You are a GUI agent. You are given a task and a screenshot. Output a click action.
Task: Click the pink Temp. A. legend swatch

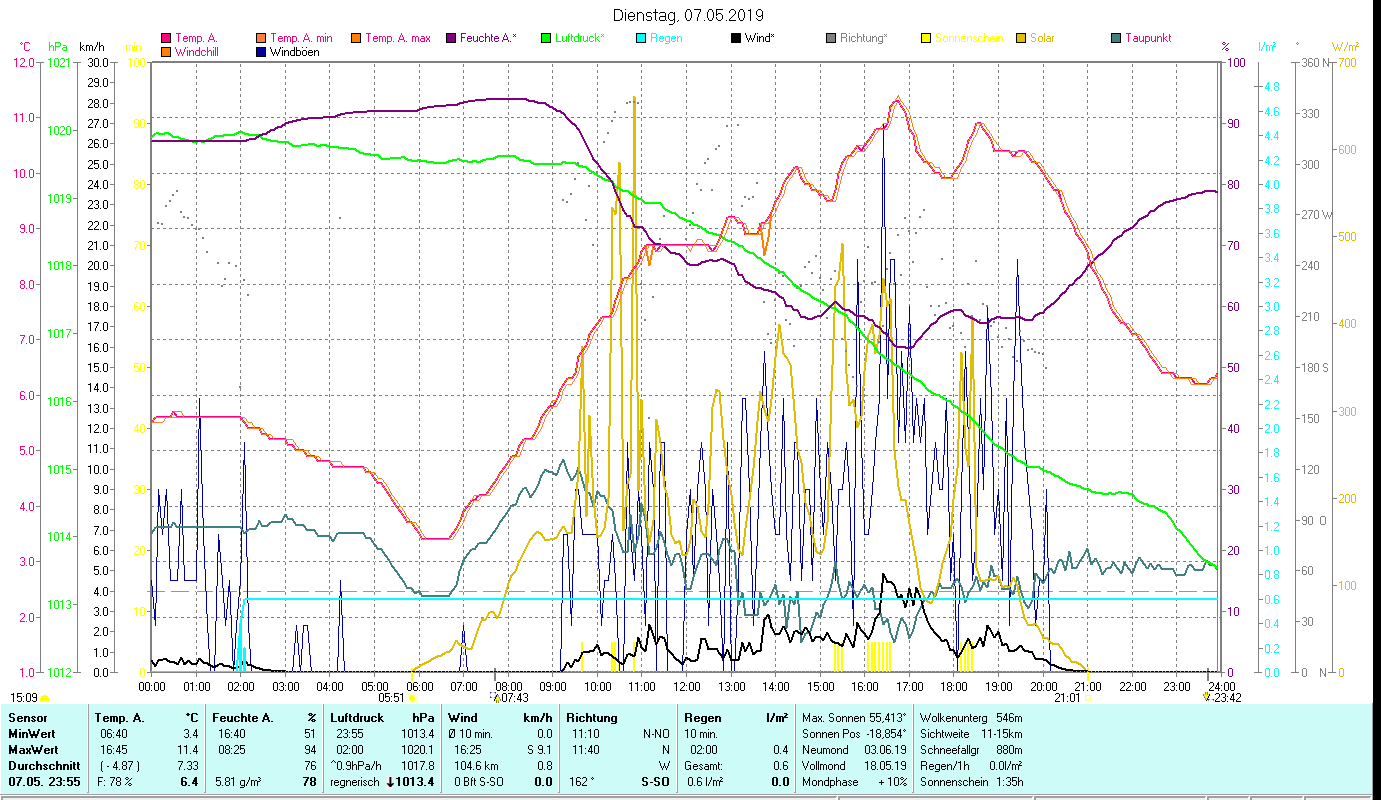[166, 39]
